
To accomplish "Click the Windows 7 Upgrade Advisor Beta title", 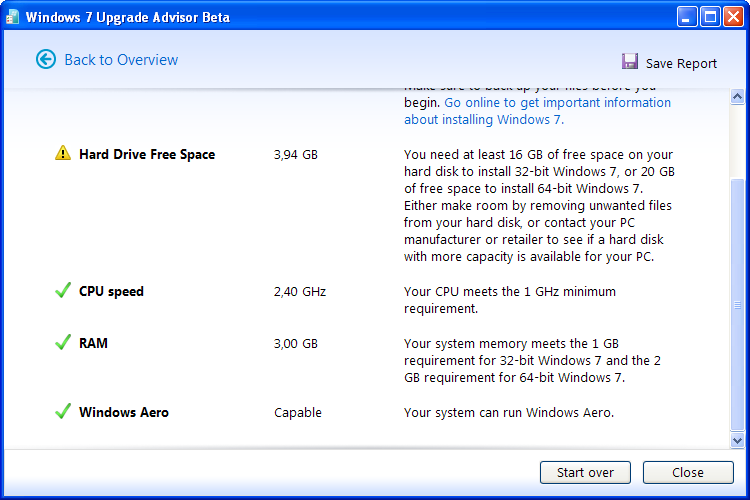I will click(128, 17).
